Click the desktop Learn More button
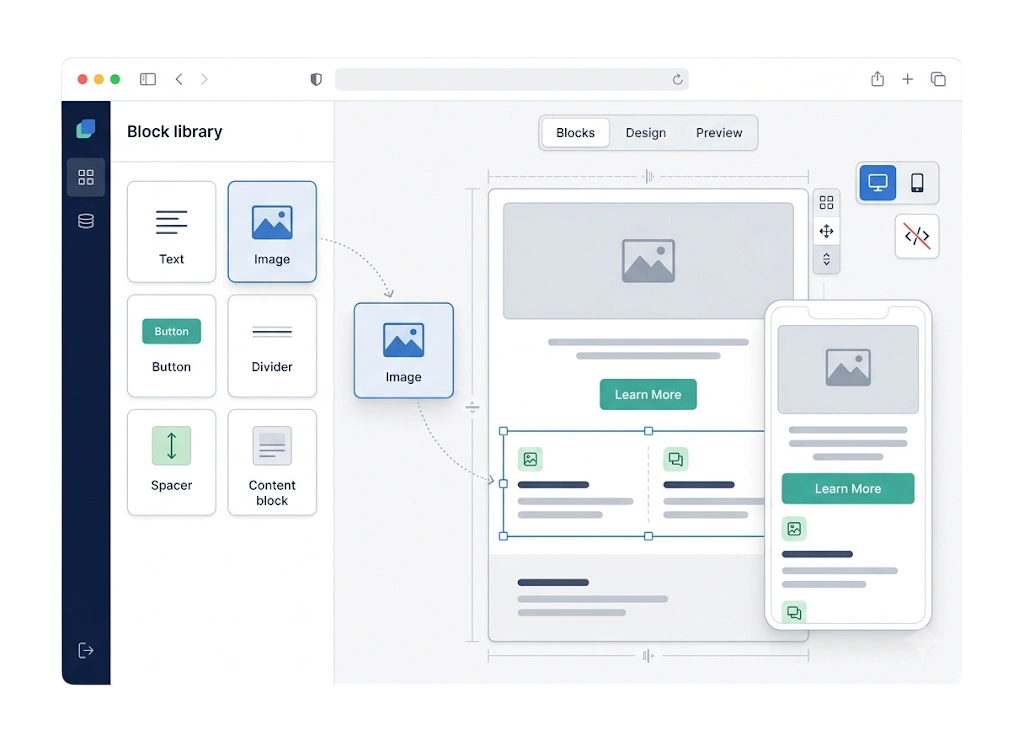This screenshot has width=1024, height=741. pos(648,394)
